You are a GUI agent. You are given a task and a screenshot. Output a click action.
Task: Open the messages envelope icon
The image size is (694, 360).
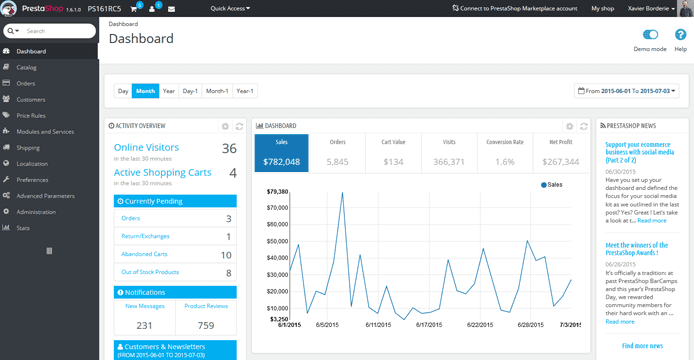[x=171, y=9]
